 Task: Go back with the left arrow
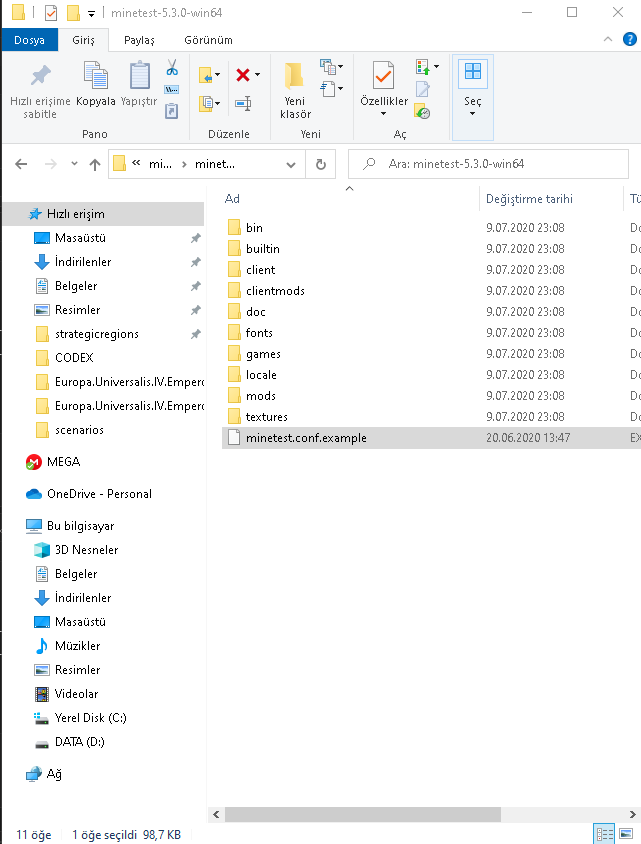coord(21,164)
